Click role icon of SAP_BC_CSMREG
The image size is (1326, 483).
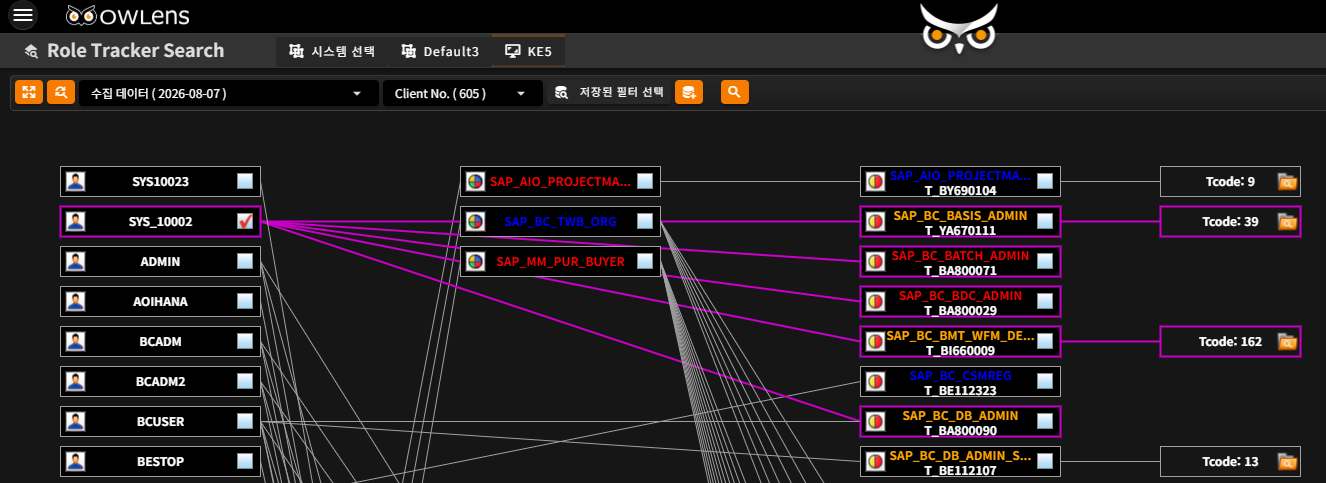pyautogui.click(x=875, y=381)
